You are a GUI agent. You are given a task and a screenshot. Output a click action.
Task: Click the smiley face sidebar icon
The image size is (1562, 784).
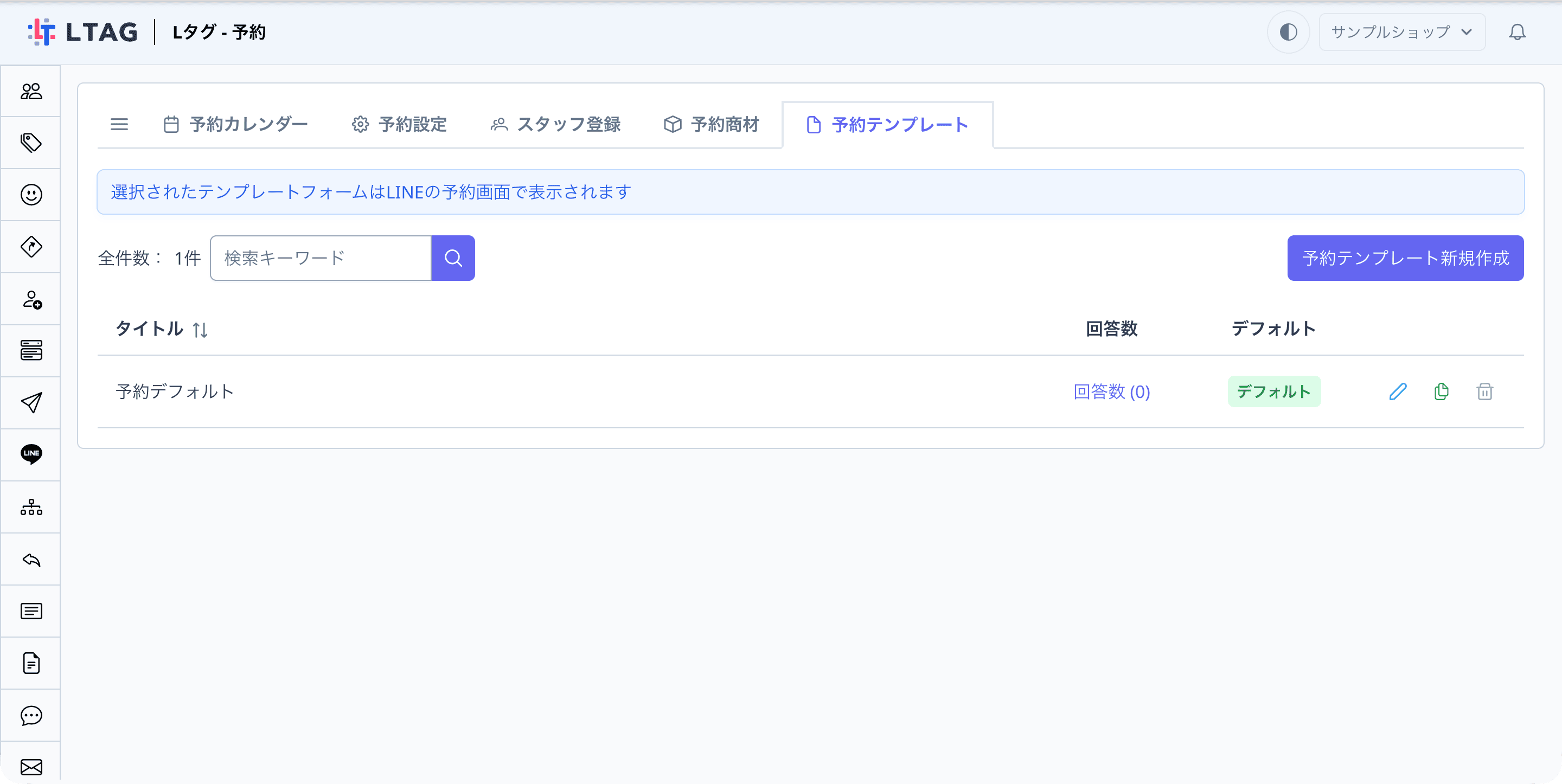pyautogui.click(x=31, y=195)
